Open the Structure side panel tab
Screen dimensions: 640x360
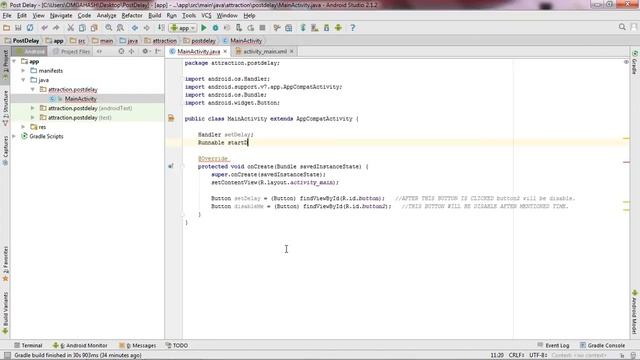[x=5, y=107]
